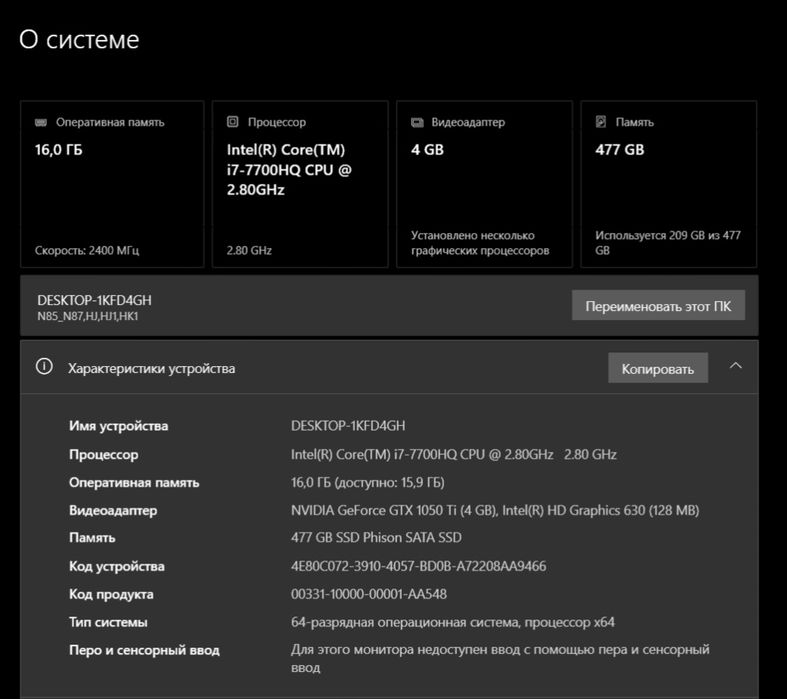Click the Видеоадаптер card title

(468, 122)
